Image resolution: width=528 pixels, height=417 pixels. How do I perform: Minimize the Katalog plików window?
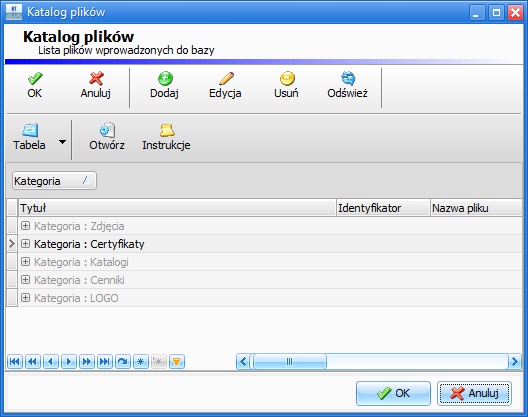476,13
